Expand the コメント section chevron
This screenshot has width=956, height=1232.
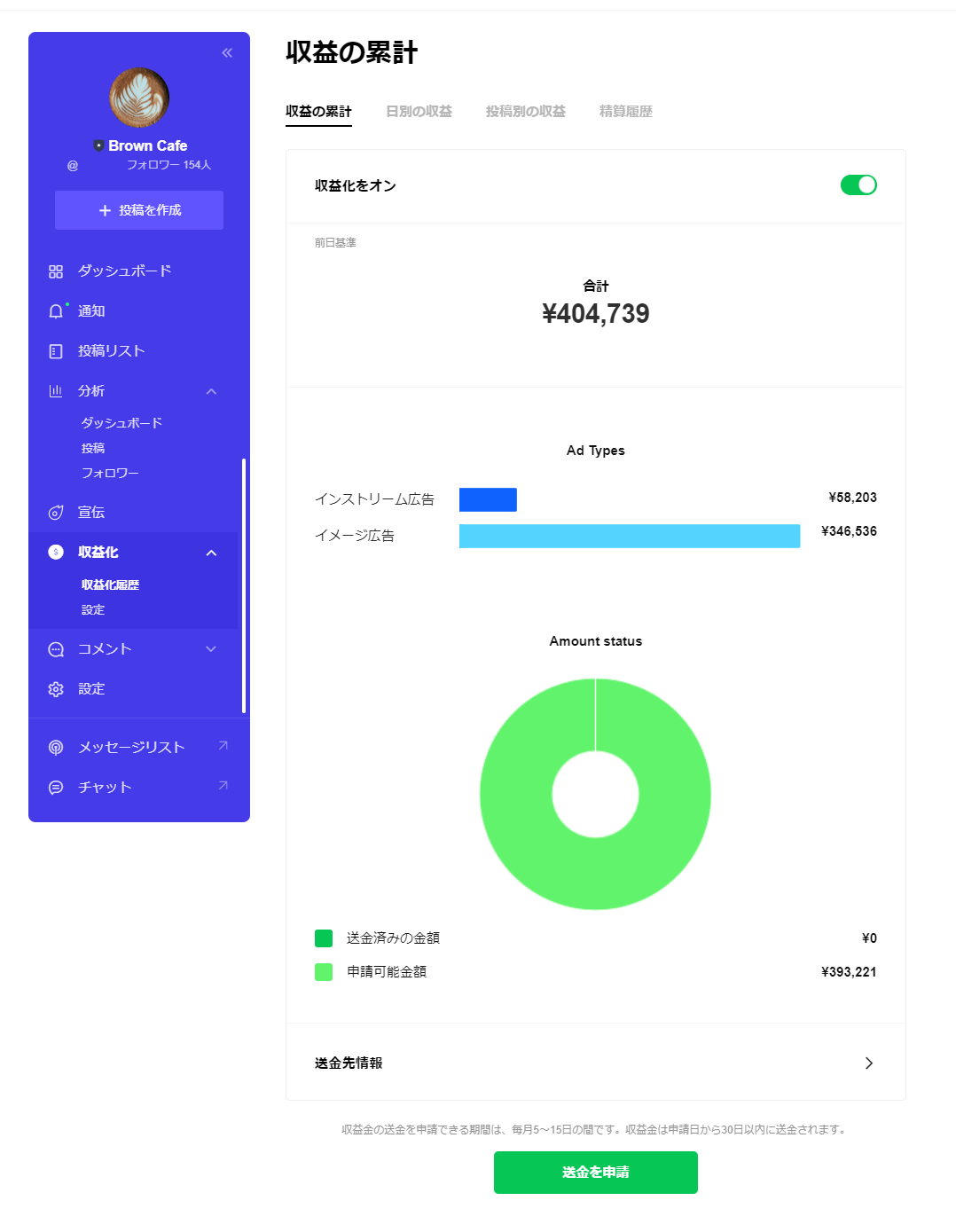click(211, 649)
